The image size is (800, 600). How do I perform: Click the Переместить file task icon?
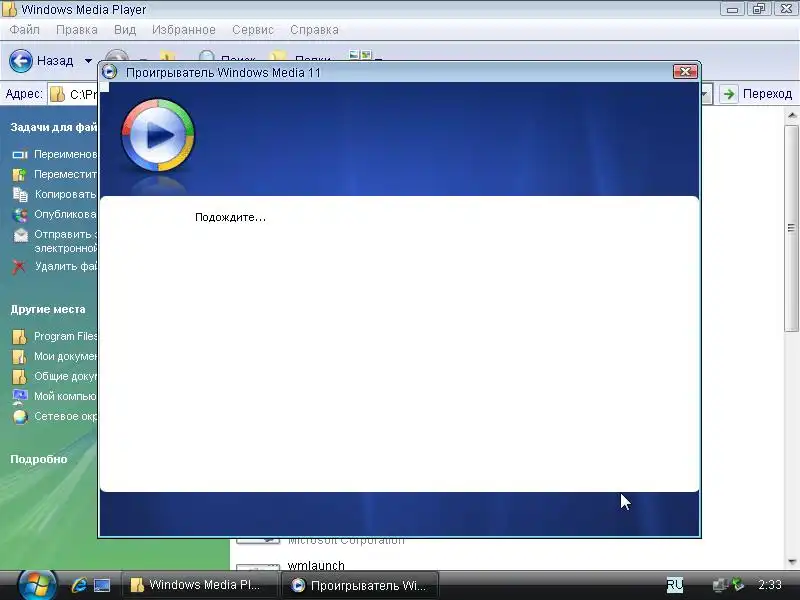click(20, 174)
